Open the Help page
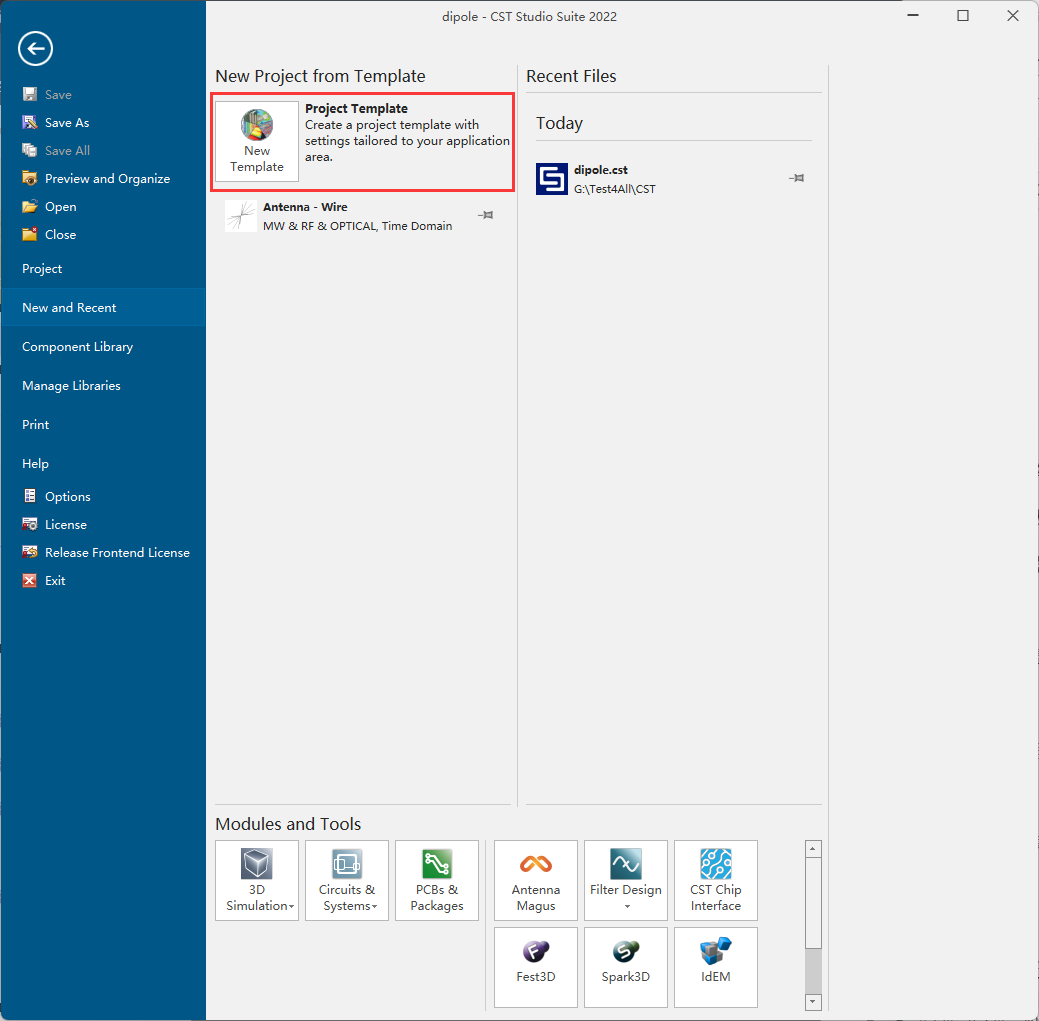1039x1021 pixels. point(103,464)
